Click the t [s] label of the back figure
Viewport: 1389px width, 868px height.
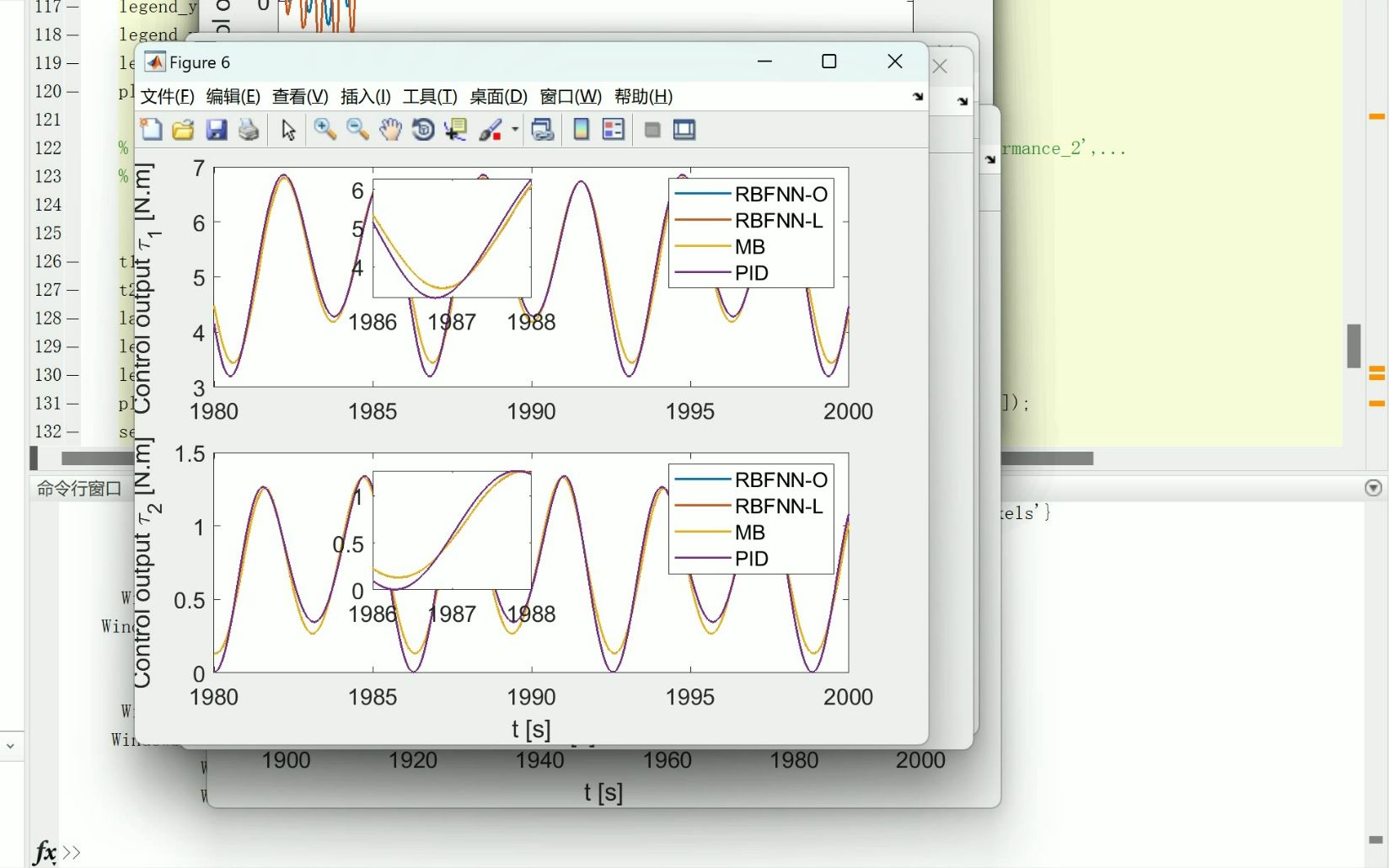tap(603, 792)
